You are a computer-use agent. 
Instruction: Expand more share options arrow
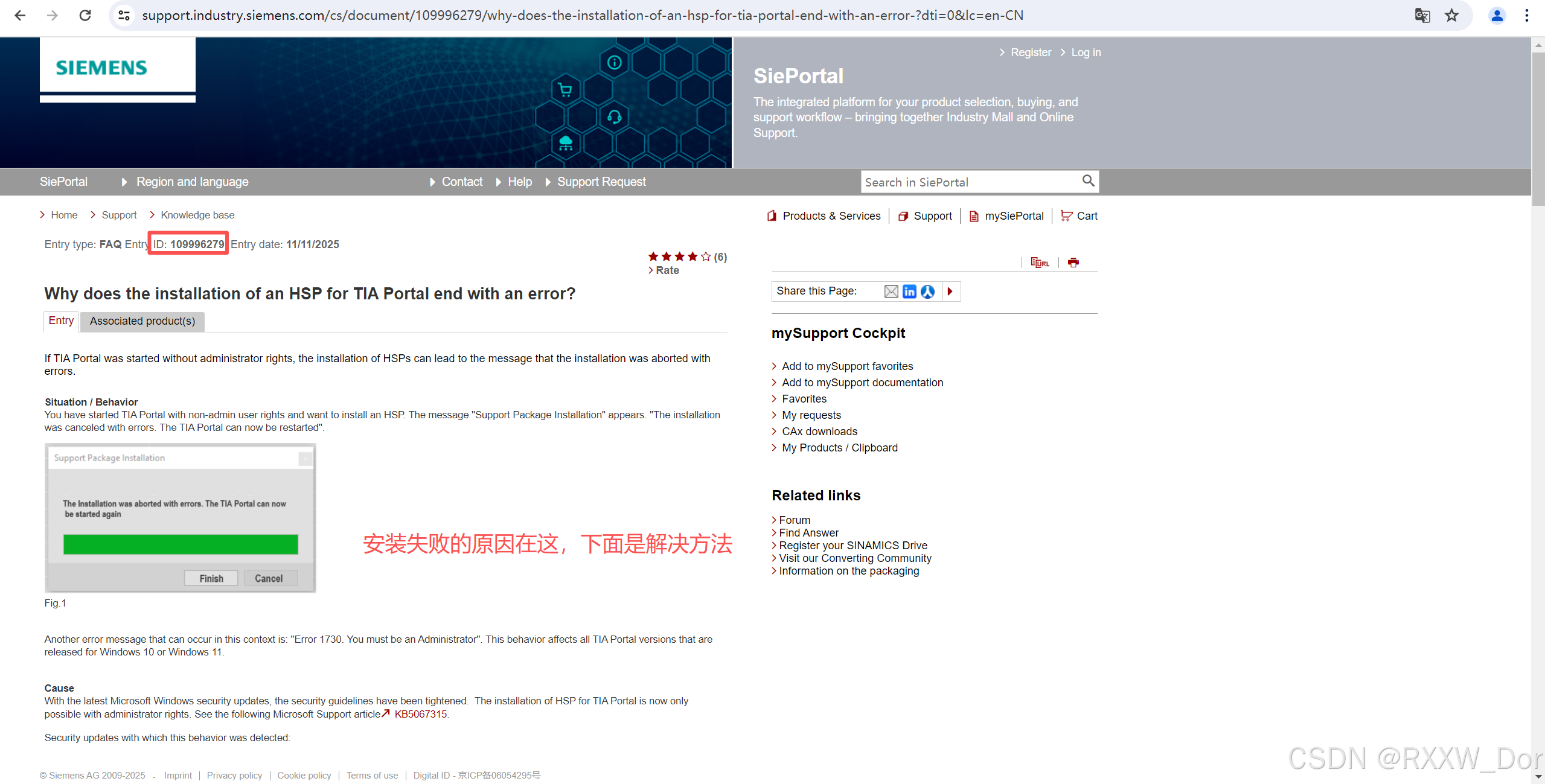(950, 292)
